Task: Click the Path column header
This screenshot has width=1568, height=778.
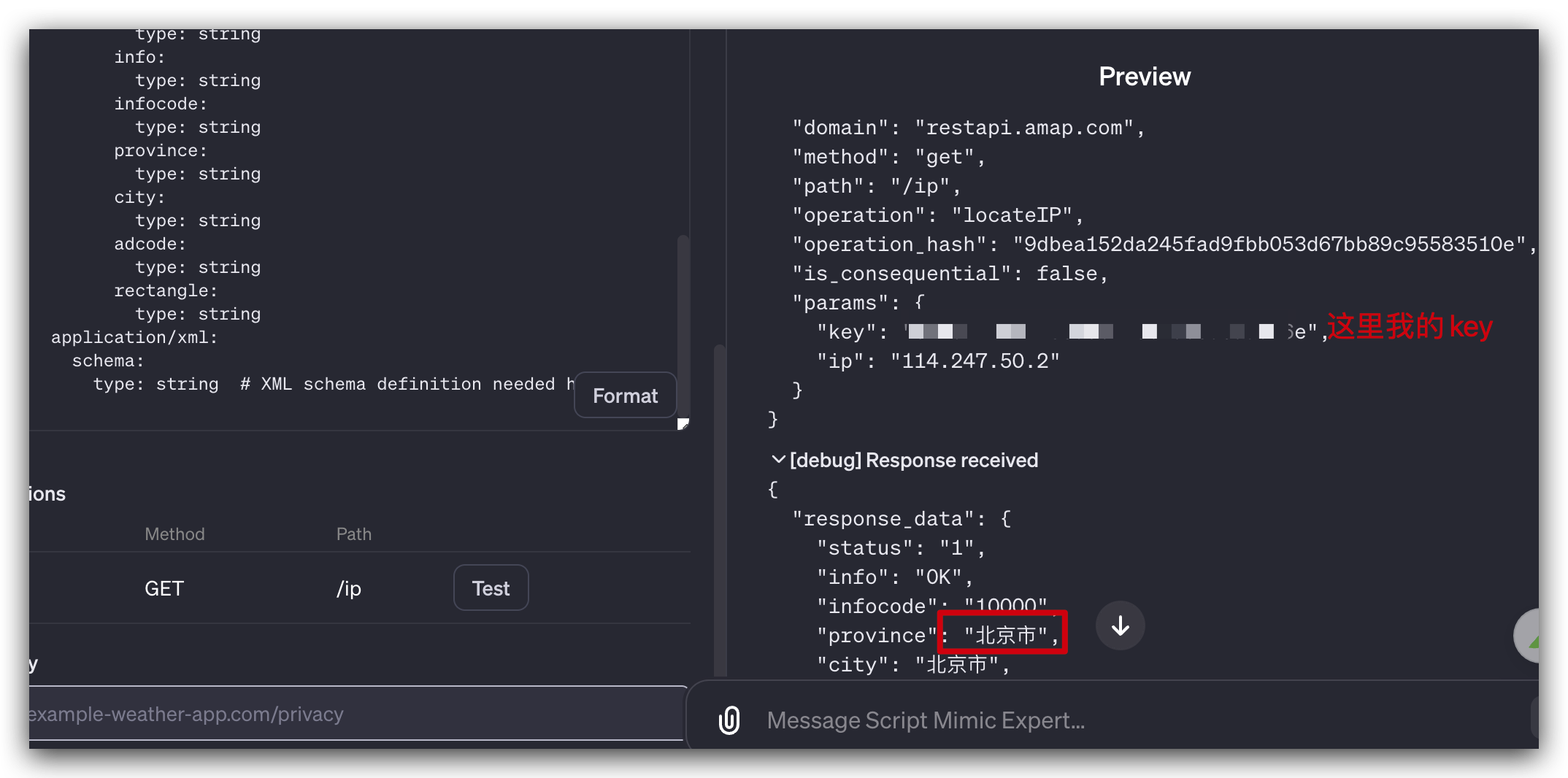Action: 354,534
